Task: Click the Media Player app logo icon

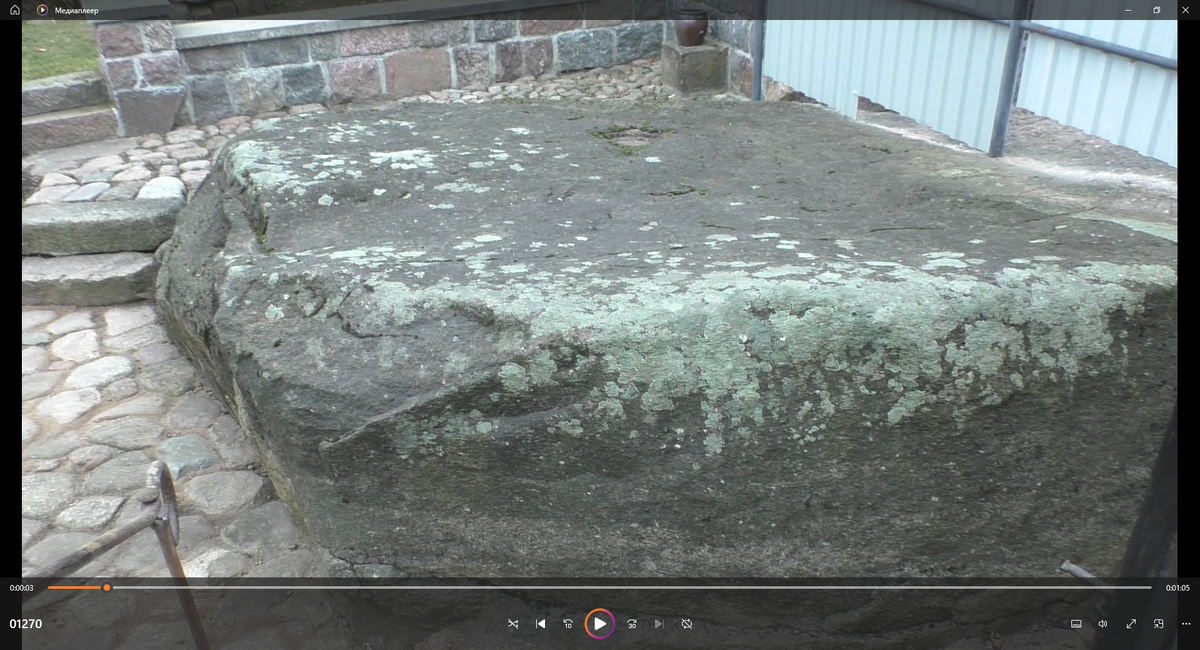Action: tap(43, 10)
